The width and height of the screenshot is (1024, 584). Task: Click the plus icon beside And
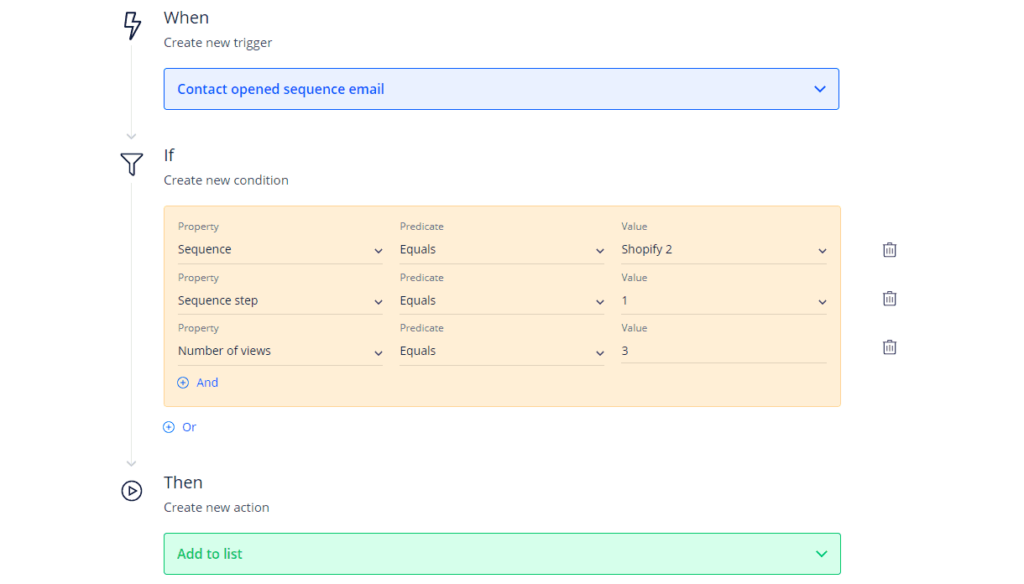click(183, 383)
